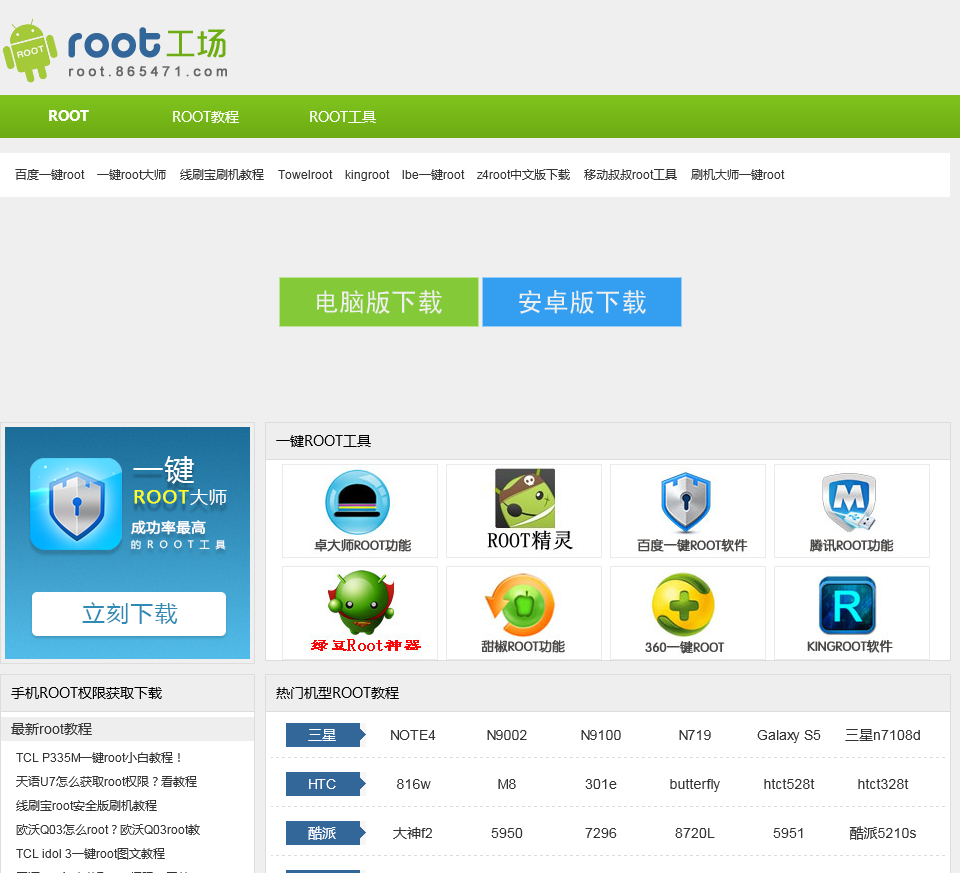Open the 绿豆Root神器 green hero icon
Image resolution: width=960 pixels, height=873 pixels.
pos(361,602)
